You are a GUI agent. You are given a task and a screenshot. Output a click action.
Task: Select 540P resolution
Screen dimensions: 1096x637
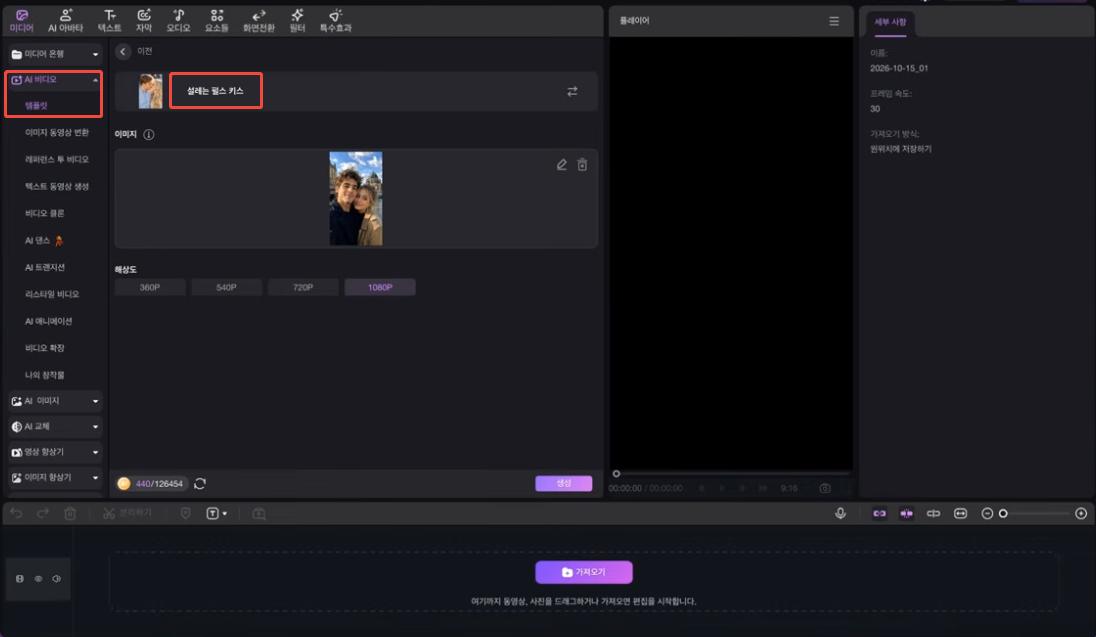pyautogui.click(x=226, y=287)
